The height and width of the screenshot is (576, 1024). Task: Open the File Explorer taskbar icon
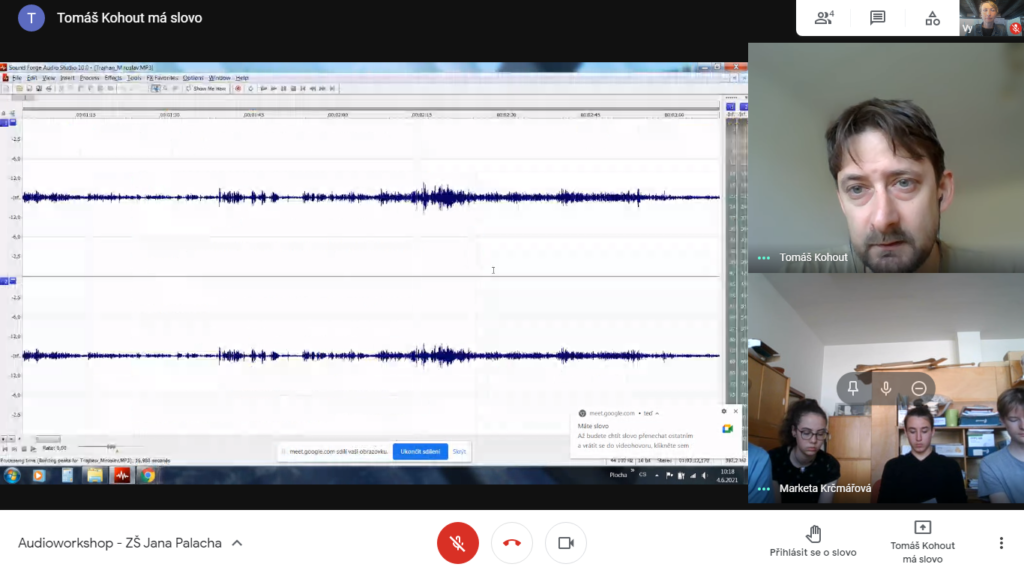click(x=95, y=475)
